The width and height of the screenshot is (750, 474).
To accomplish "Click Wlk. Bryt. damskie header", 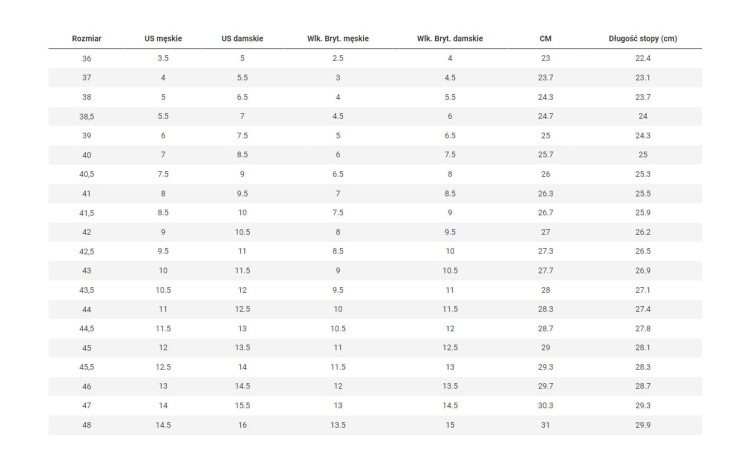I will [x=450, y=39].
